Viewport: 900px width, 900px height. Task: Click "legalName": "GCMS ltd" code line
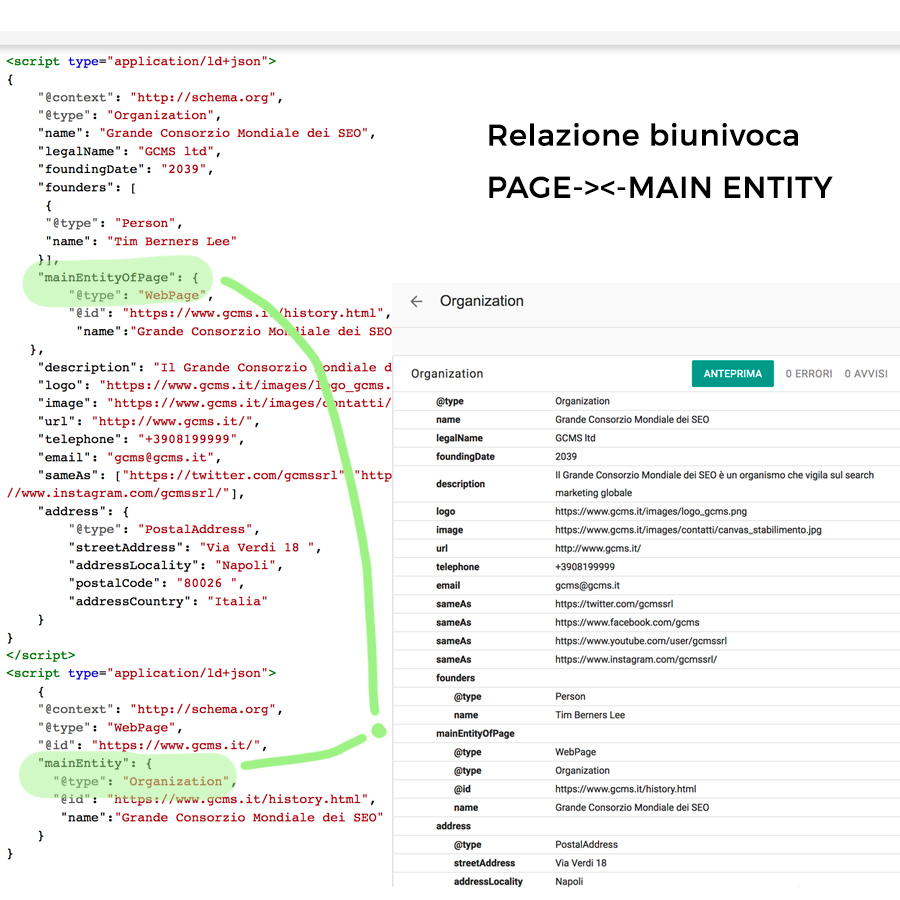[x=129, y=152]
